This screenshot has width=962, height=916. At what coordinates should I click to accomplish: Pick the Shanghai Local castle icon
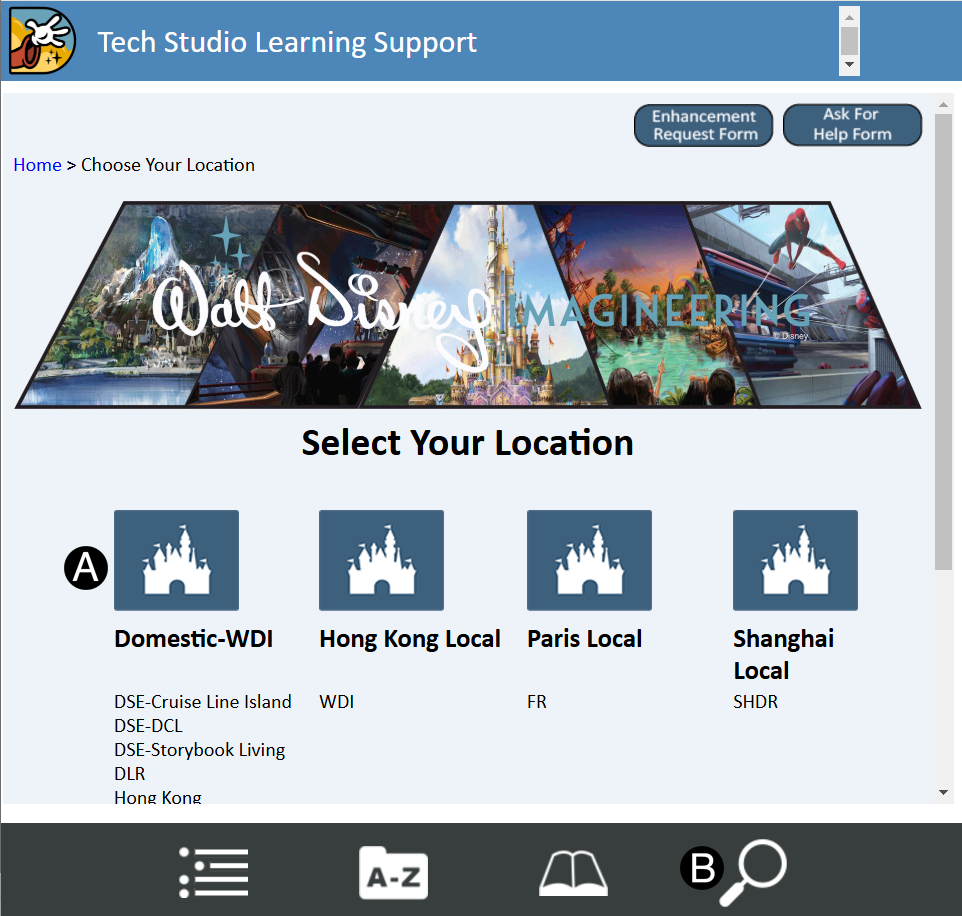[x=795, y=560]
